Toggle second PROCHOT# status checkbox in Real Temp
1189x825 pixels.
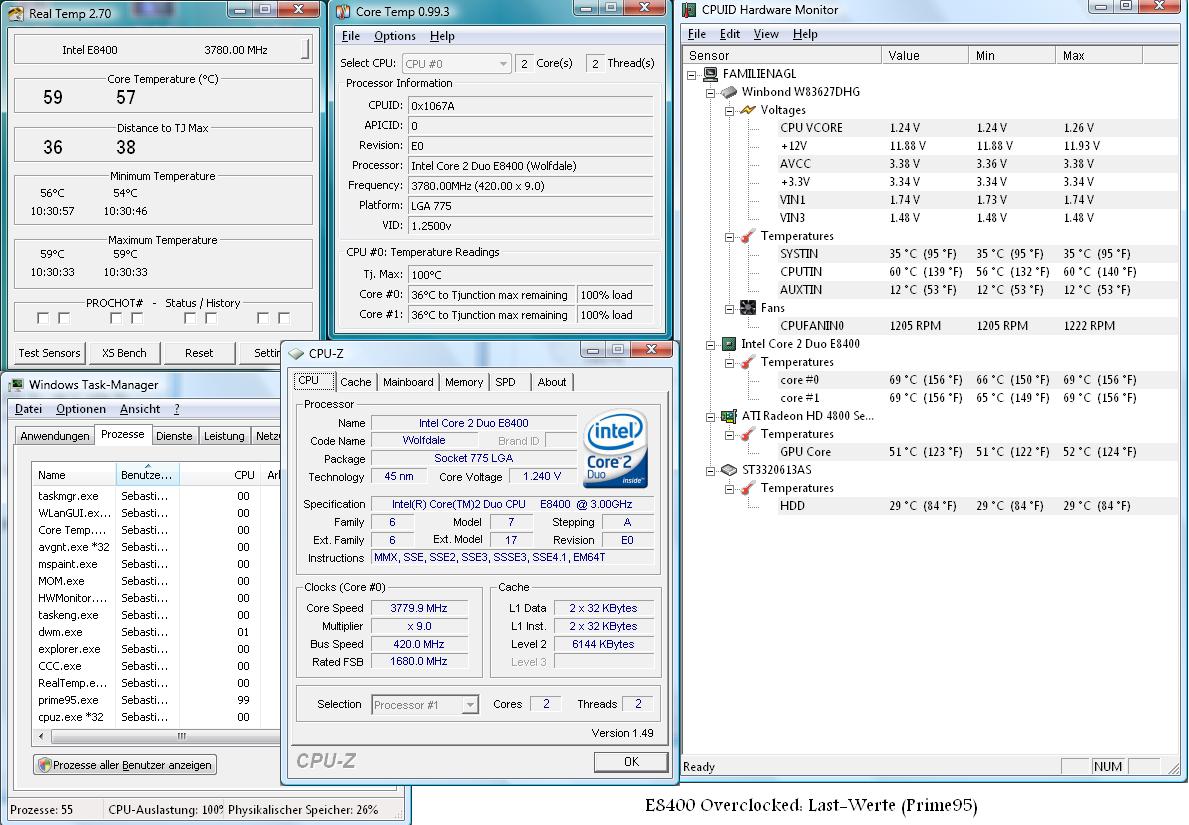pyautogui.click(x=64, y=318)
